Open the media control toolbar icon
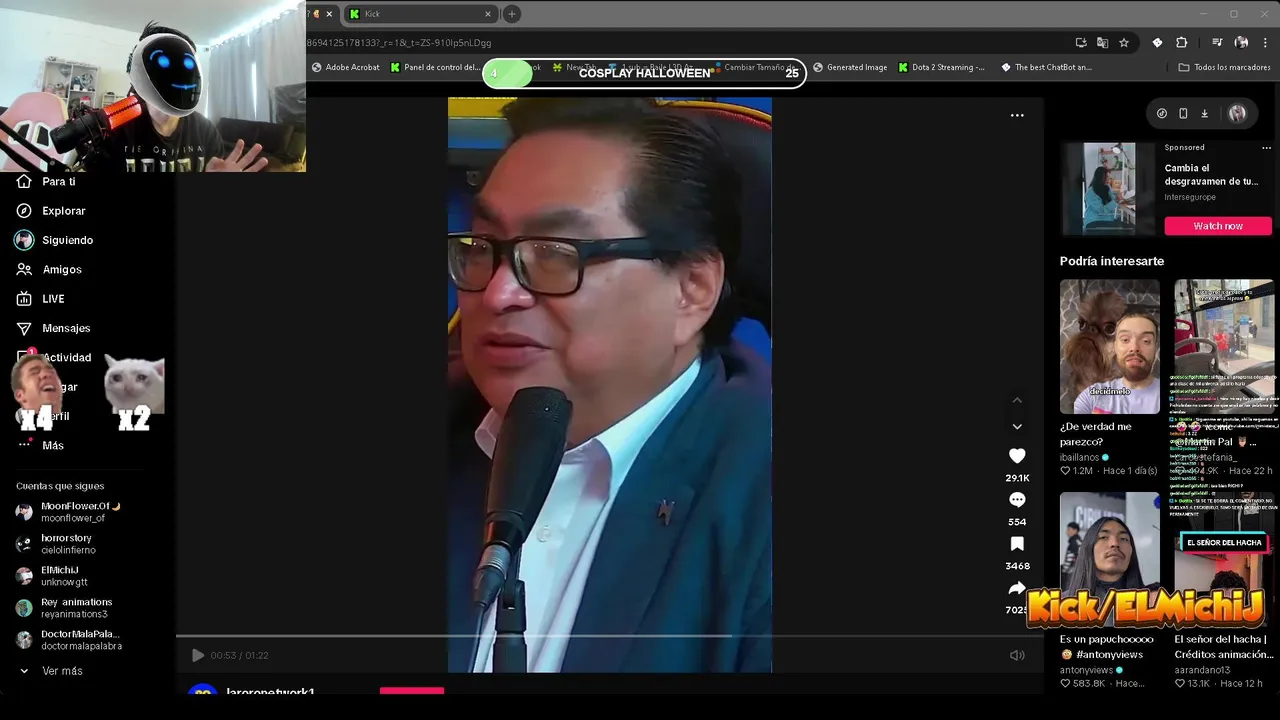The image size is (1280, 720). [x=1217, y=43]
